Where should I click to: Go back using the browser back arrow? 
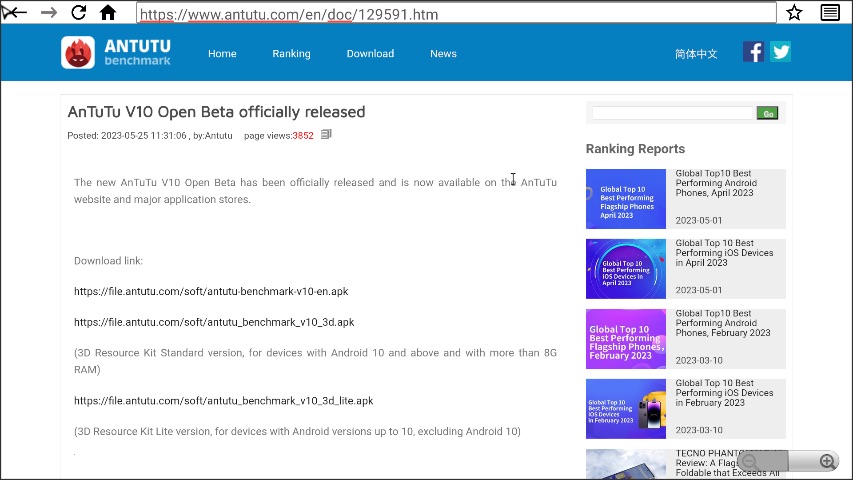(x=14, y=12)
